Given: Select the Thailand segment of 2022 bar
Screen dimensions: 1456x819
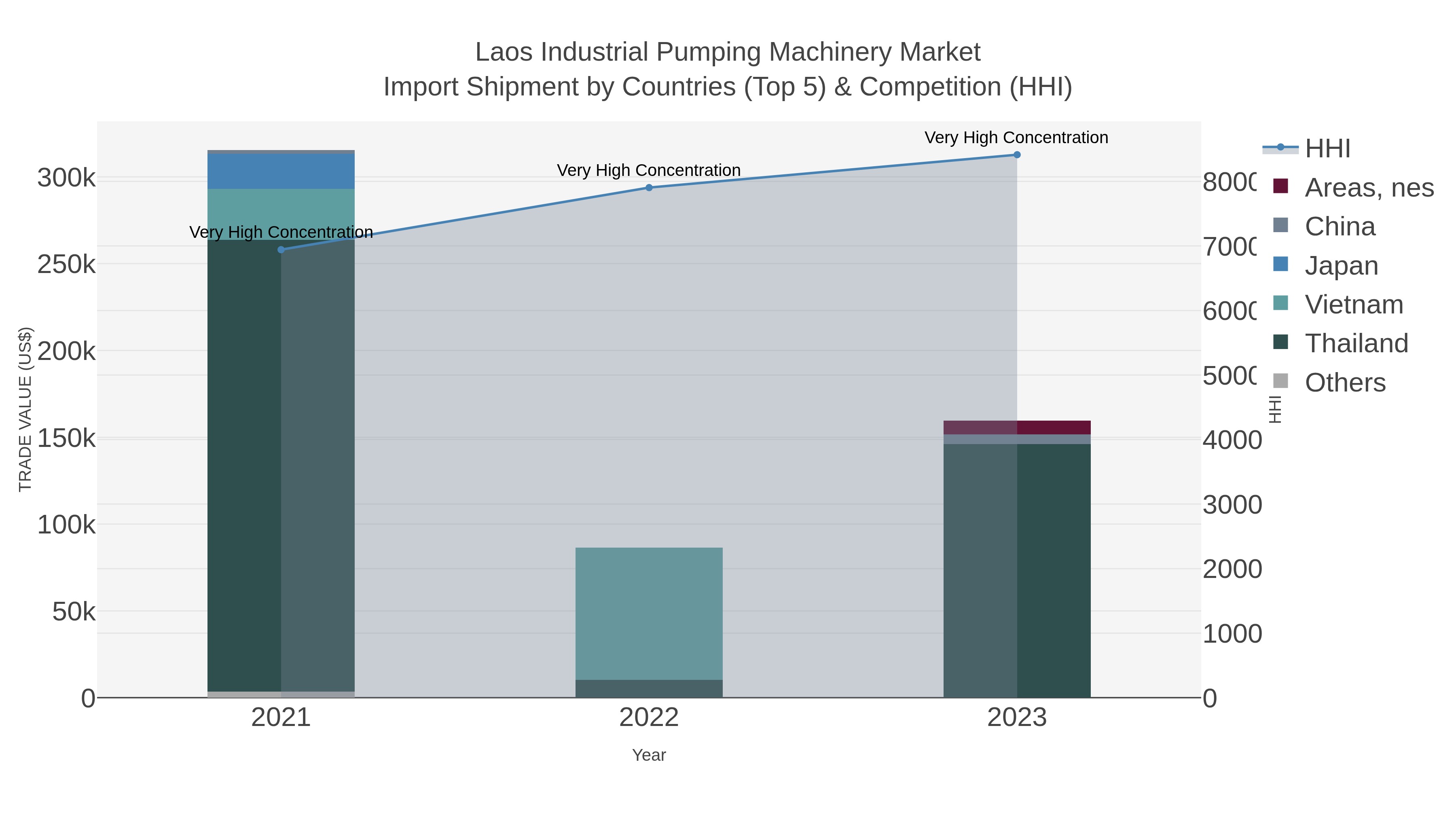Looking at the screenshot, I should [x=649, y=688].
